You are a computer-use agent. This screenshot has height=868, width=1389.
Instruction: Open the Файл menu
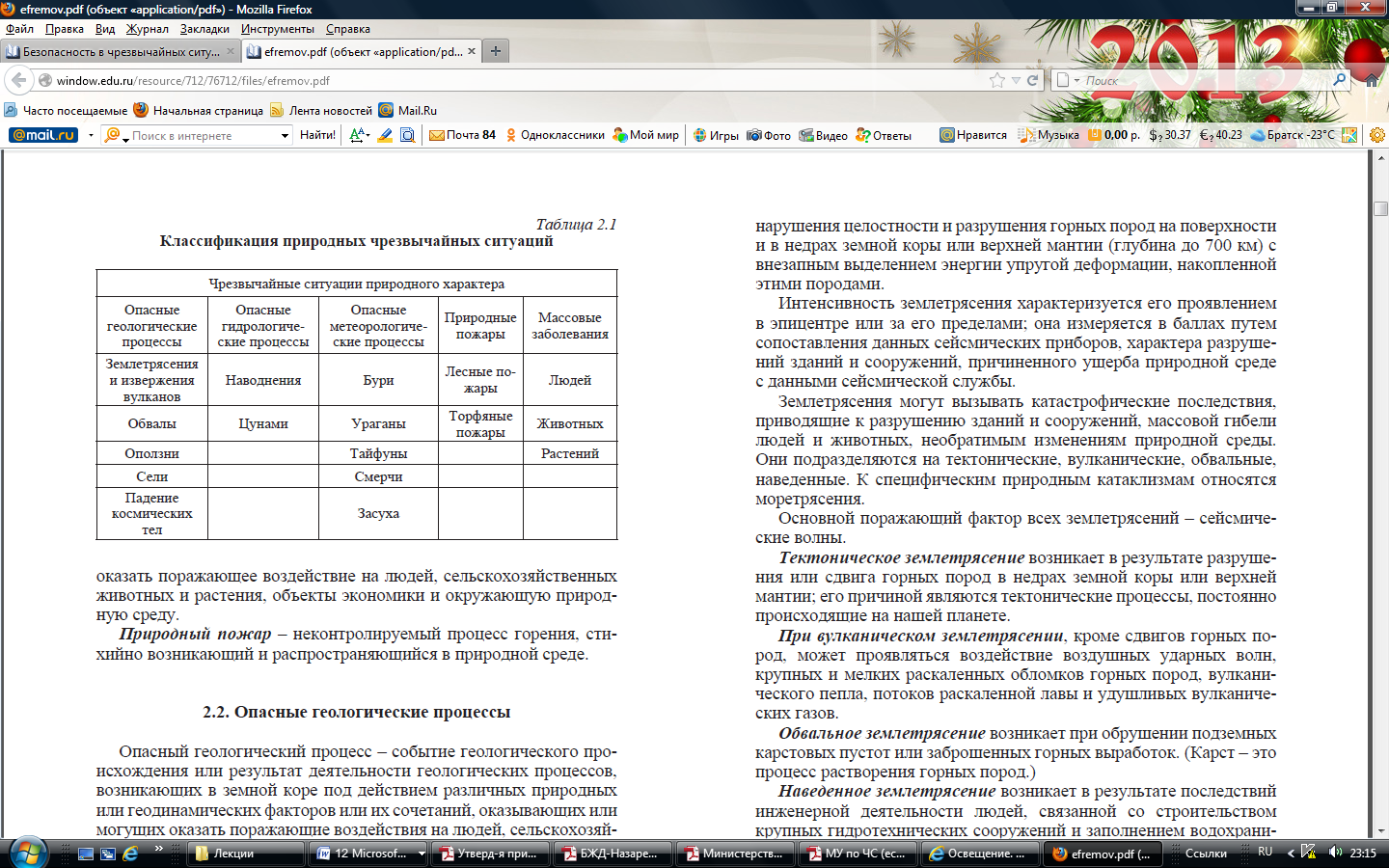pyautogui.click(x=19, y=29)
